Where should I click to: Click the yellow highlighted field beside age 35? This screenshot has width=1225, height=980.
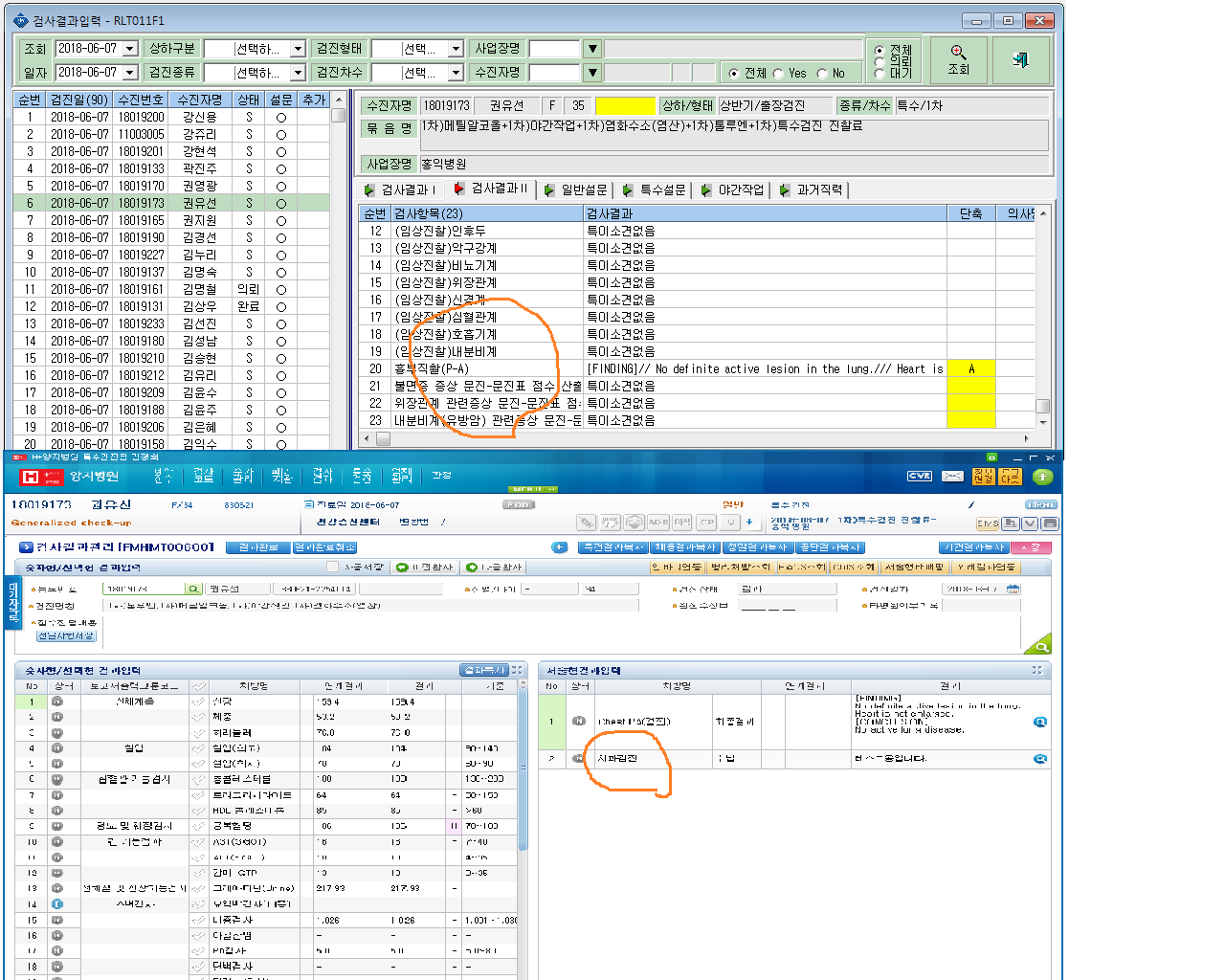pos(625,105)
